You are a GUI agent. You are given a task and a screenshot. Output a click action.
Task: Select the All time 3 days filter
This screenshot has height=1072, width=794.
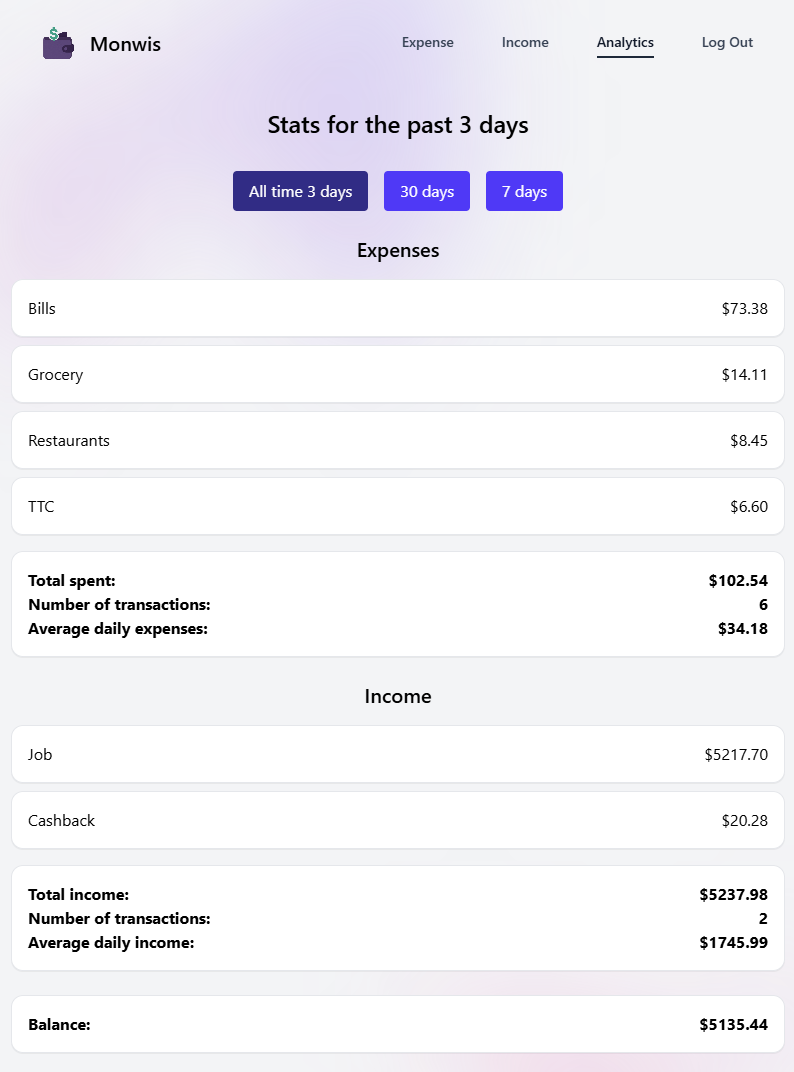(x=300, y=190)
